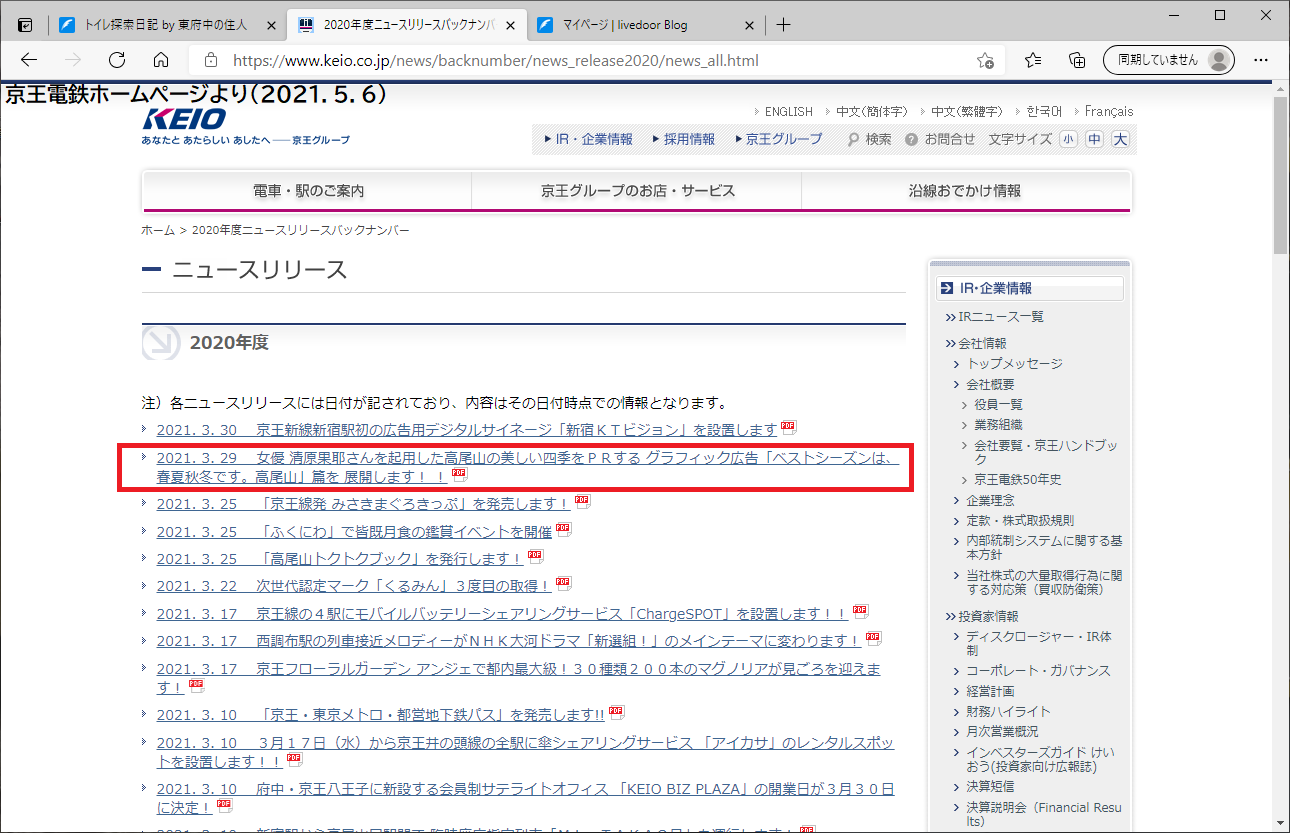Open 決算短信 sidebar item
This screenshot has width=1290, height=833.
pyautogui.click(x=990, y=786)
